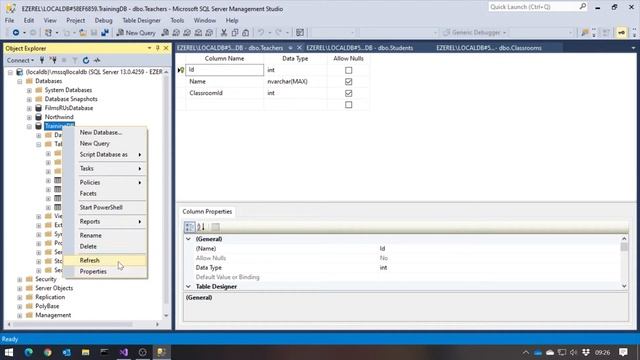Viewport: 640px width, 360px height.
Task: Open the active documents list dropdown arrow
Action: pyautogui.click(x=633, y=48)
